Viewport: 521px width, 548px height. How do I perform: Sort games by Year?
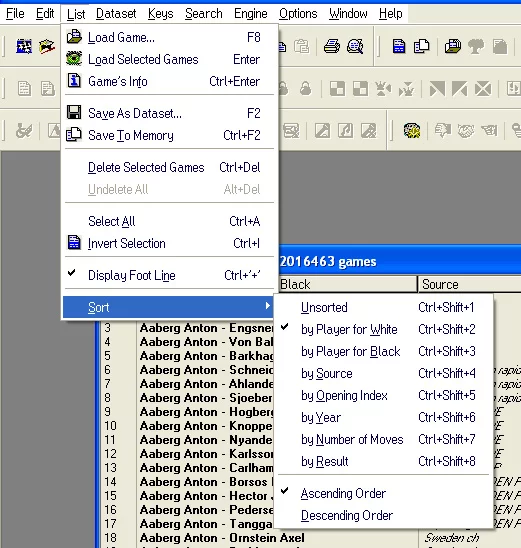point(383,417)
